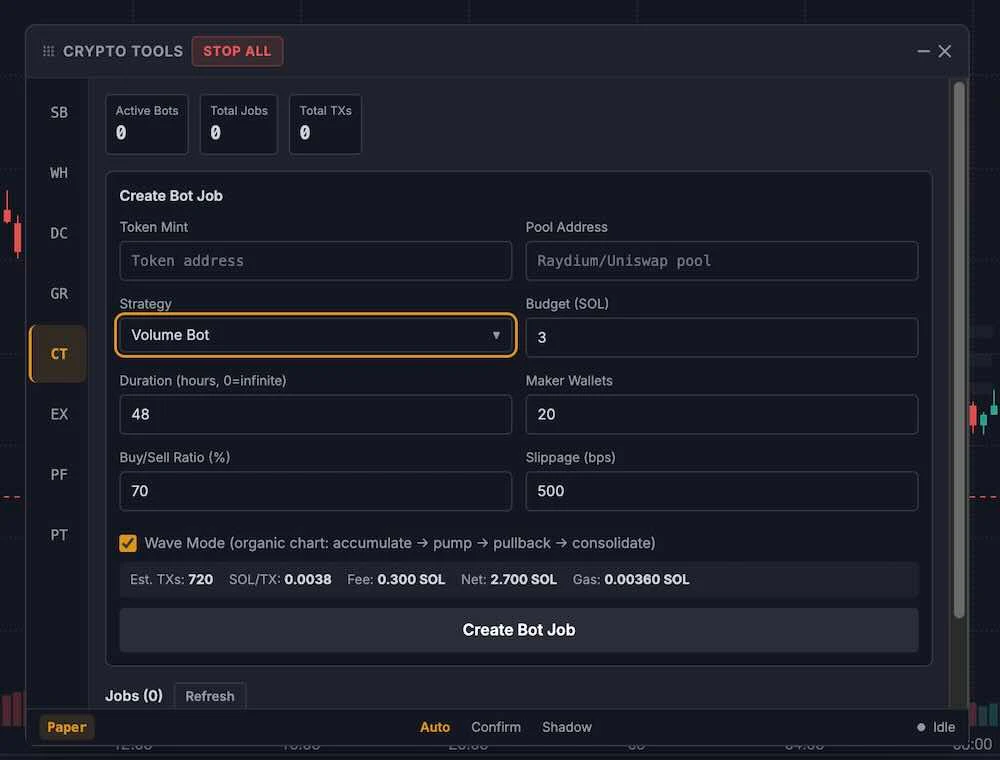The height and width of the screenshot is (760, 1000).
Task: Click the 'SOL/TX: 0.0038' value
Action: point(280,580)
